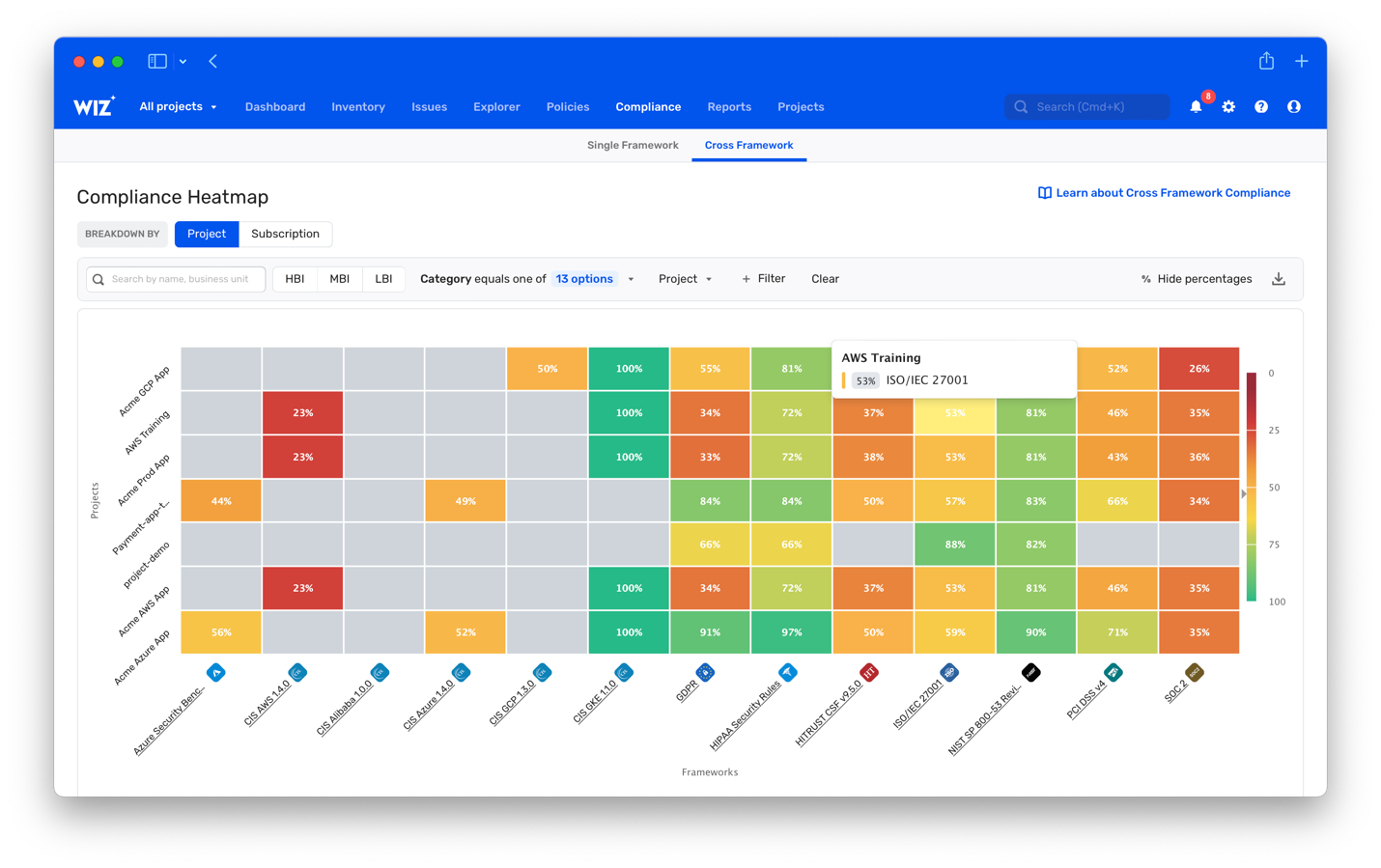
Task: Toggle the LBI business impact filter
Action: click(383, 279)
